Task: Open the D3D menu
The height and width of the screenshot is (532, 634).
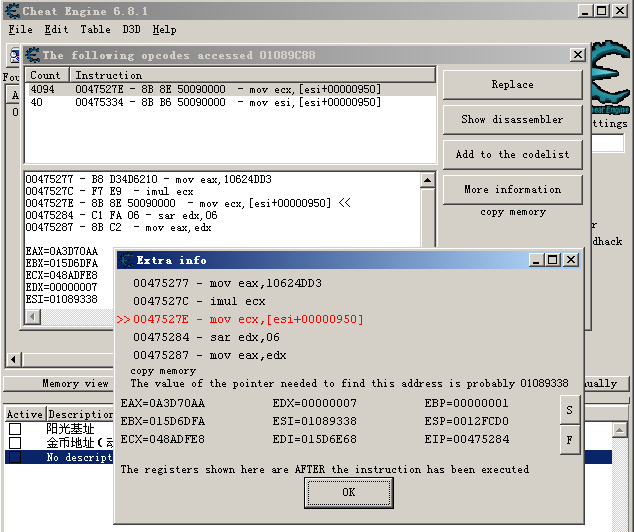Action: [x=131, y=30]
